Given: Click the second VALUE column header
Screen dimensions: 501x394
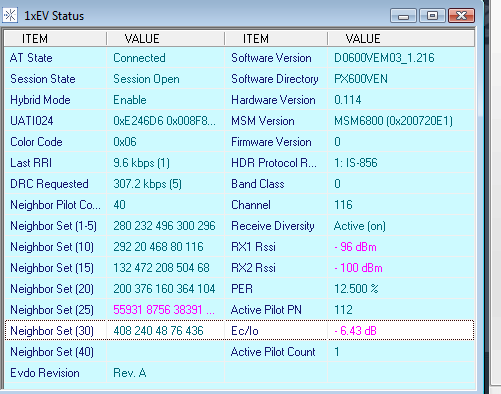Looking at the screenshot, I should (x=401, y=39).
